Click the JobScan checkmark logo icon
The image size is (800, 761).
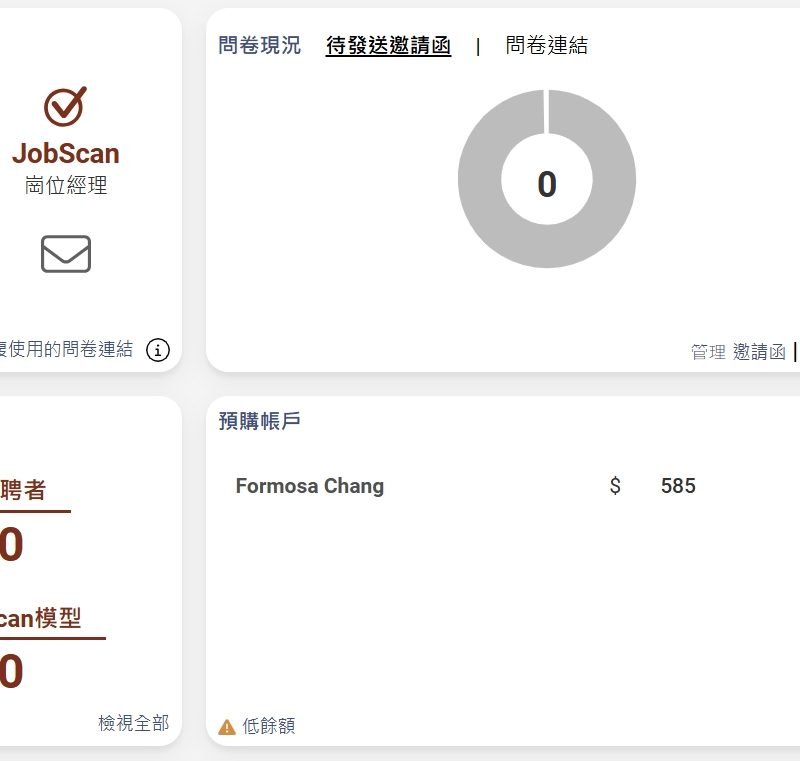[65, 107]
